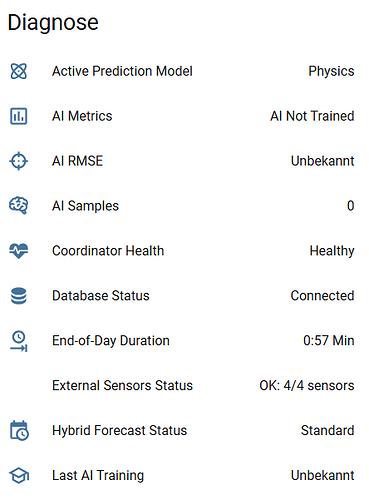This screenshot has width=369, height=500.
Task: Click the bar chart icon beside AI Metrics
Action: pos(19,116)
